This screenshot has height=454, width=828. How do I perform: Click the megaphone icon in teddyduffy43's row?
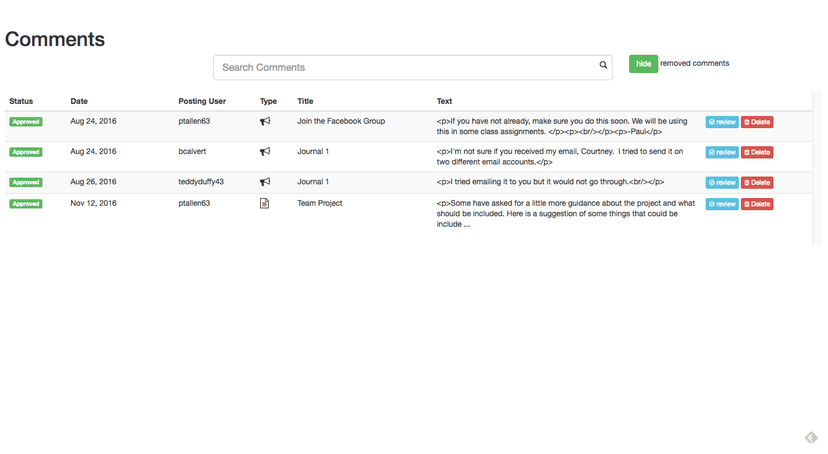click(265, 182)
